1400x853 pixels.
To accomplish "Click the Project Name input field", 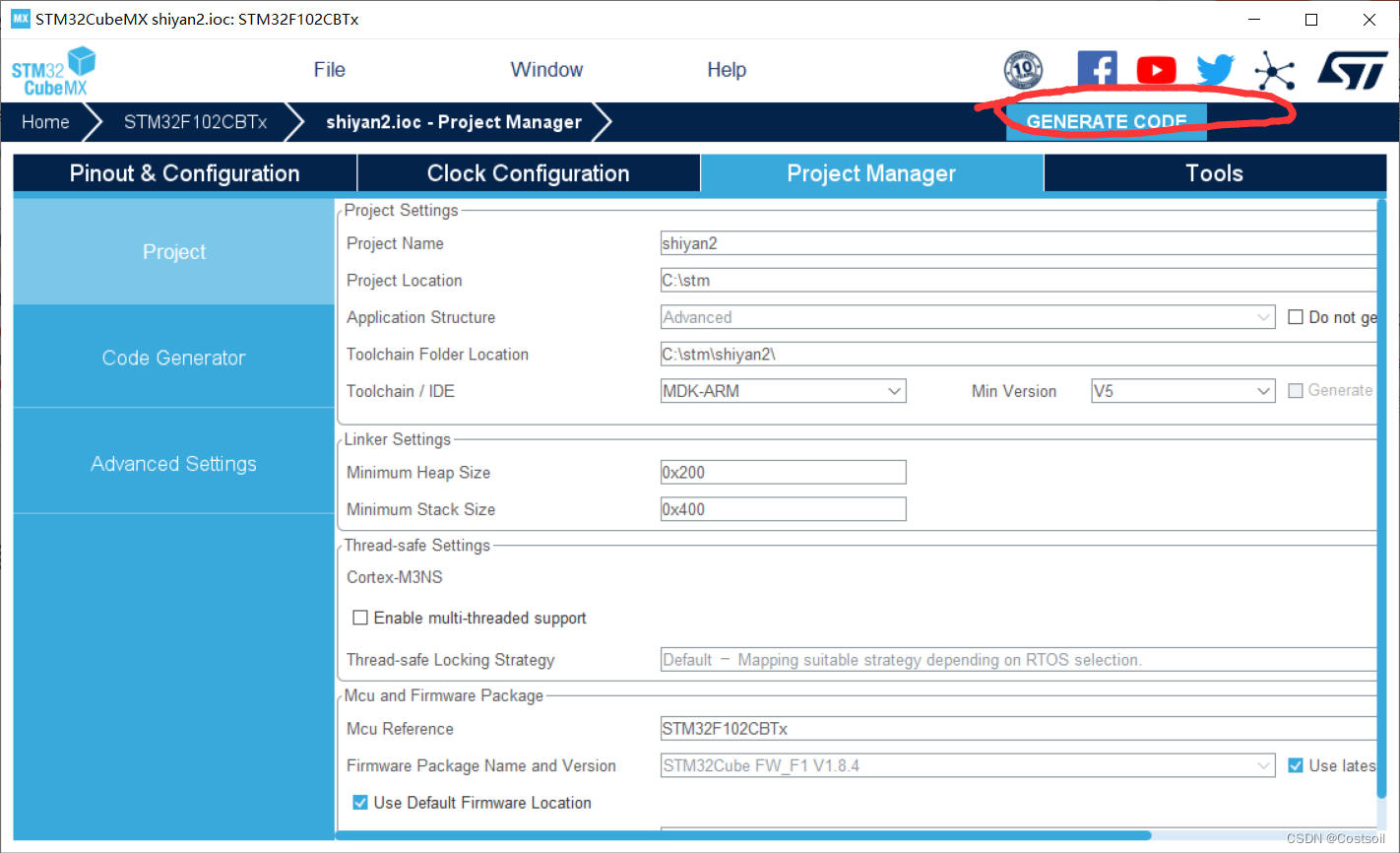I will pyautogui.click(x=1018, y=243).
